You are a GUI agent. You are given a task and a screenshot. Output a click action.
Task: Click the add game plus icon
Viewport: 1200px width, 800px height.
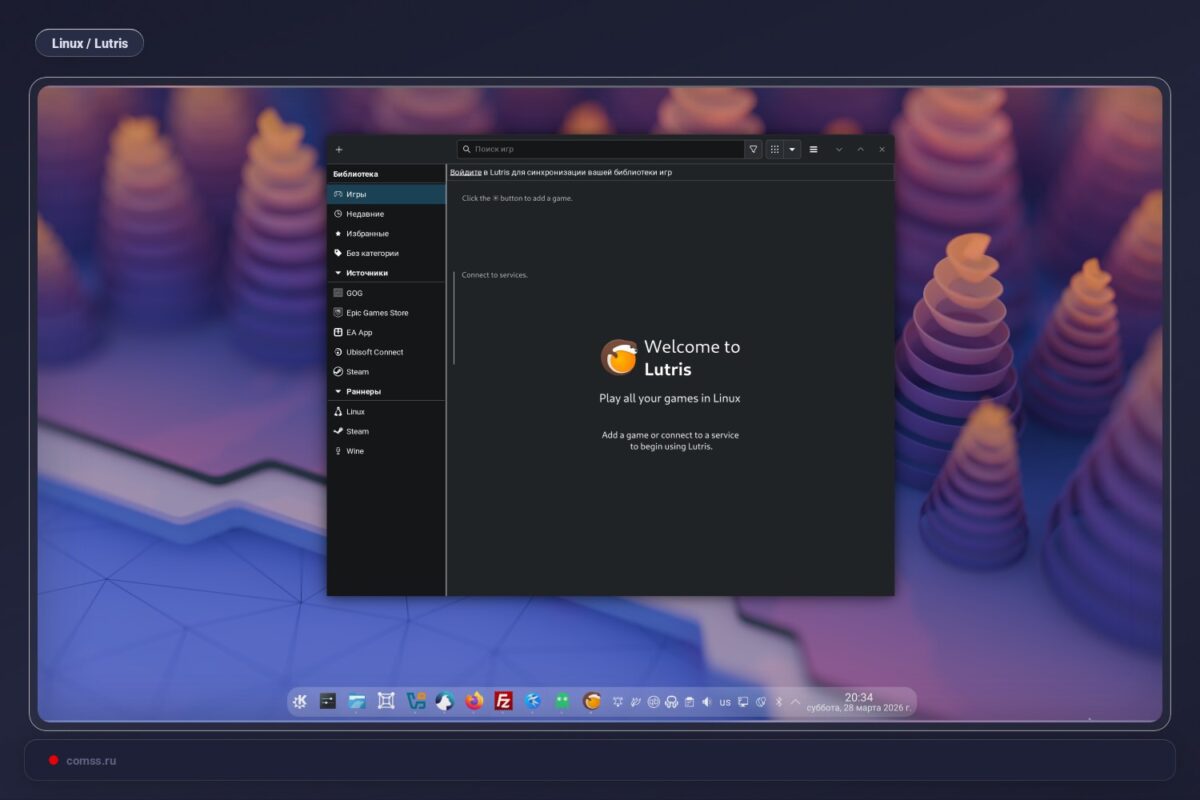click(x=338, y=148)
